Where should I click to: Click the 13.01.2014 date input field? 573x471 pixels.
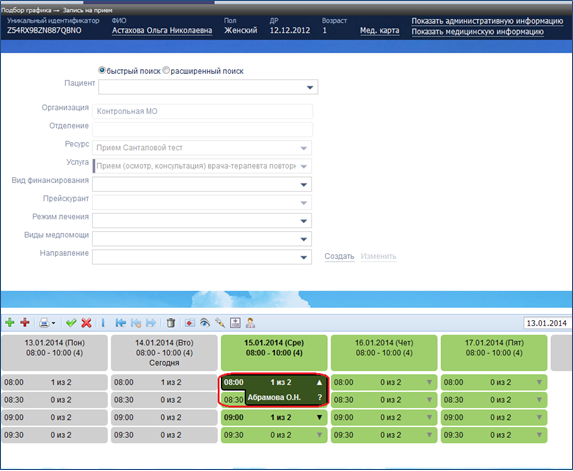(x=547, y=323)
